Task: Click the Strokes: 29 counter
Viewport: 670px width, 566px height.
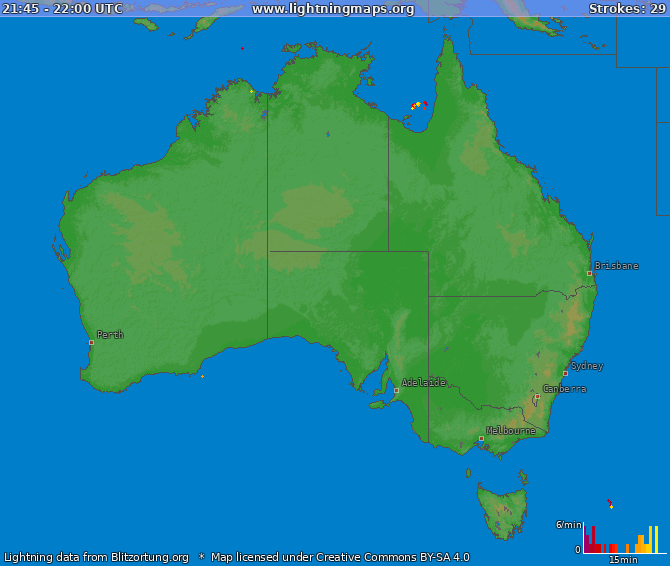Action: pyautogui.click(x=626, y=9)
